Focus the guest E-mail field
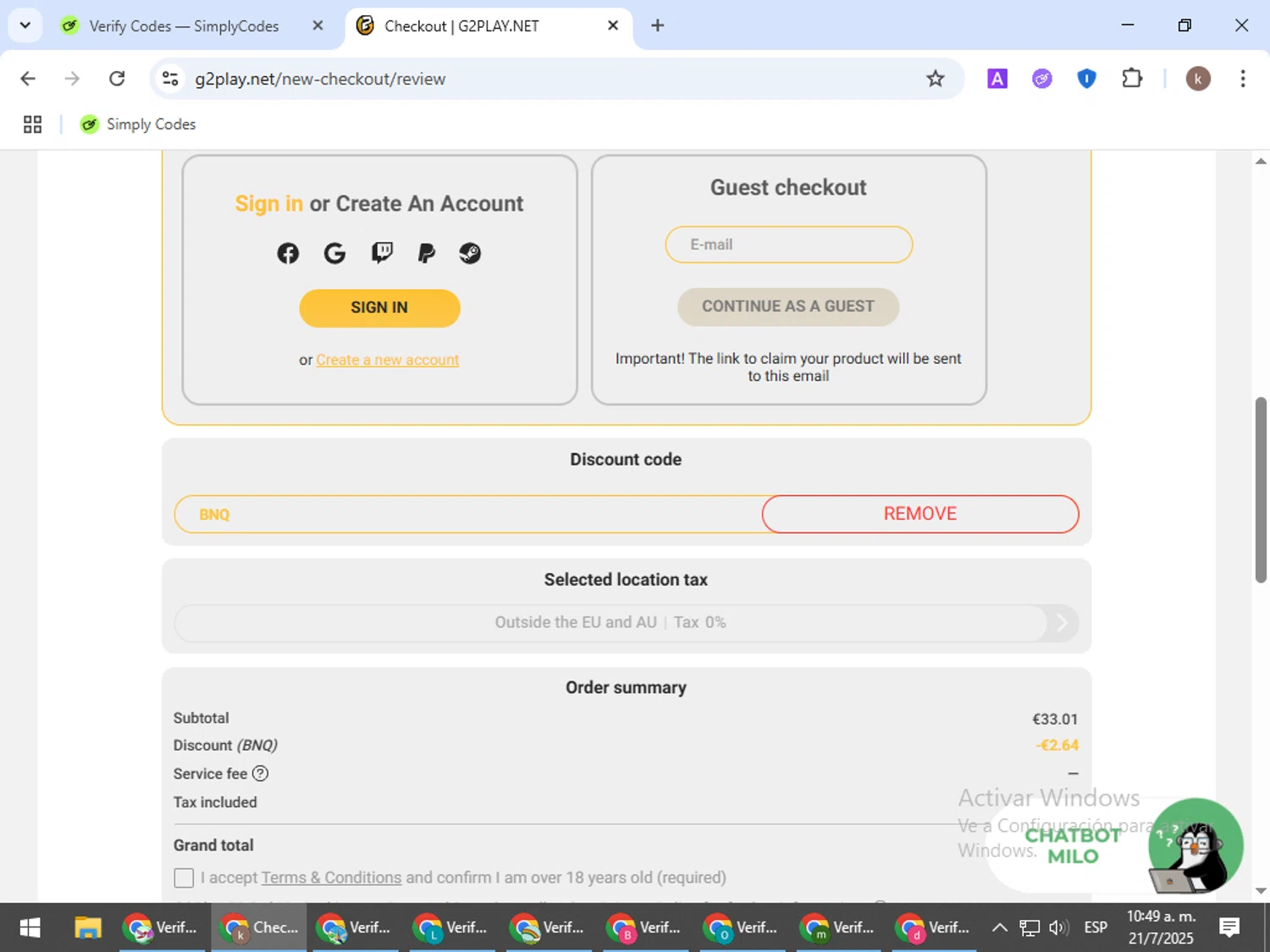The height and width of the screenshot is (952, 1270). click(788, 245)
